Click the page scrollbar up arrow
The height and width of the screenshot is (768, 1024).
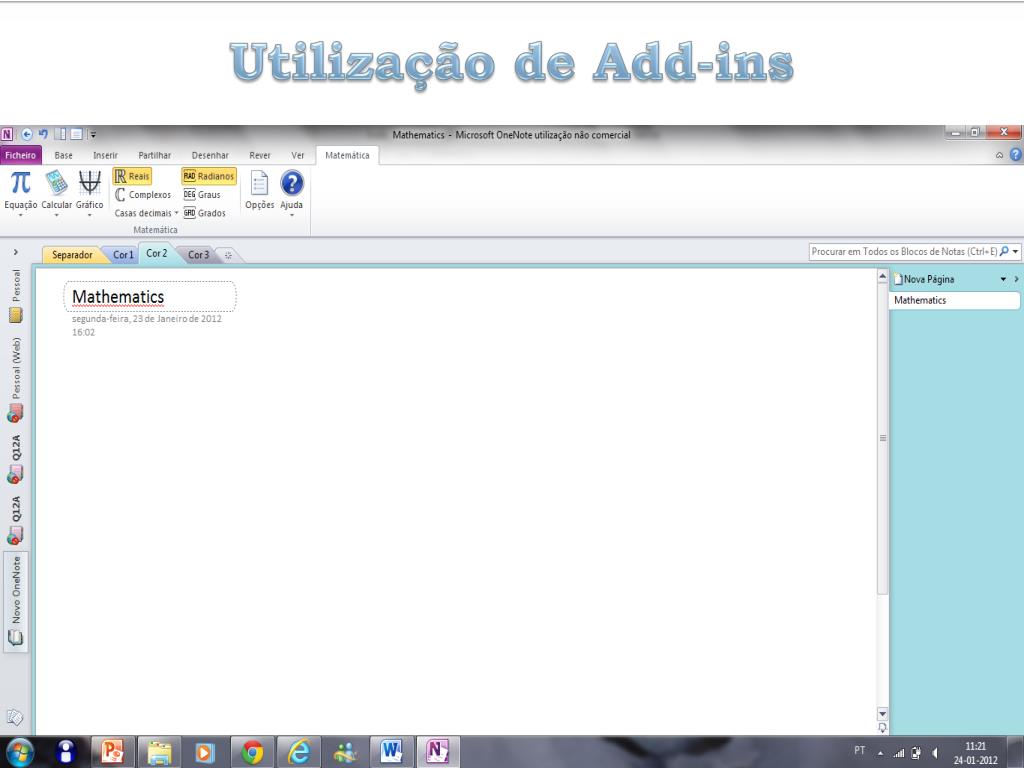pos(882,277)
